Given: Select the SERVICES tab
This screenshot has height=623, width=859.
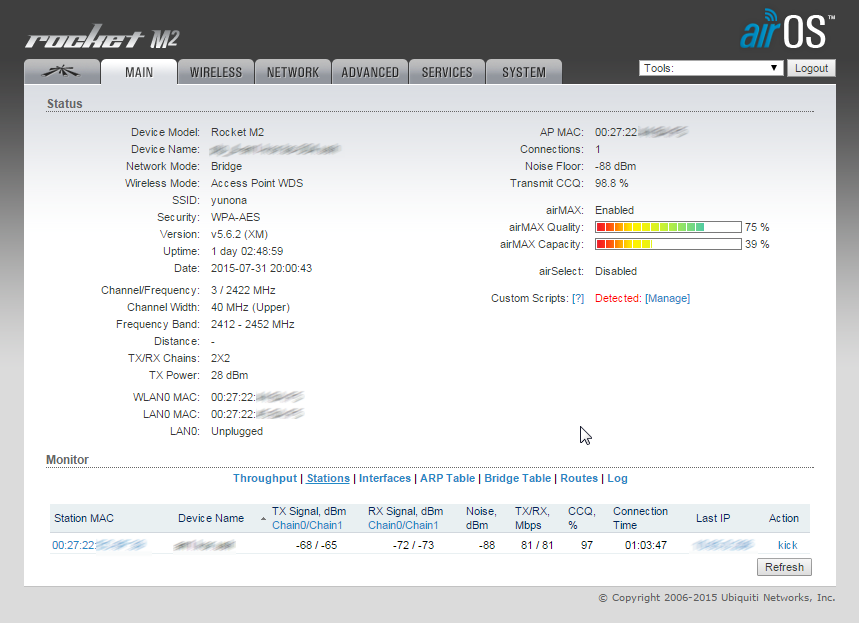Looking at the screenshot, I should click(447, 72).
